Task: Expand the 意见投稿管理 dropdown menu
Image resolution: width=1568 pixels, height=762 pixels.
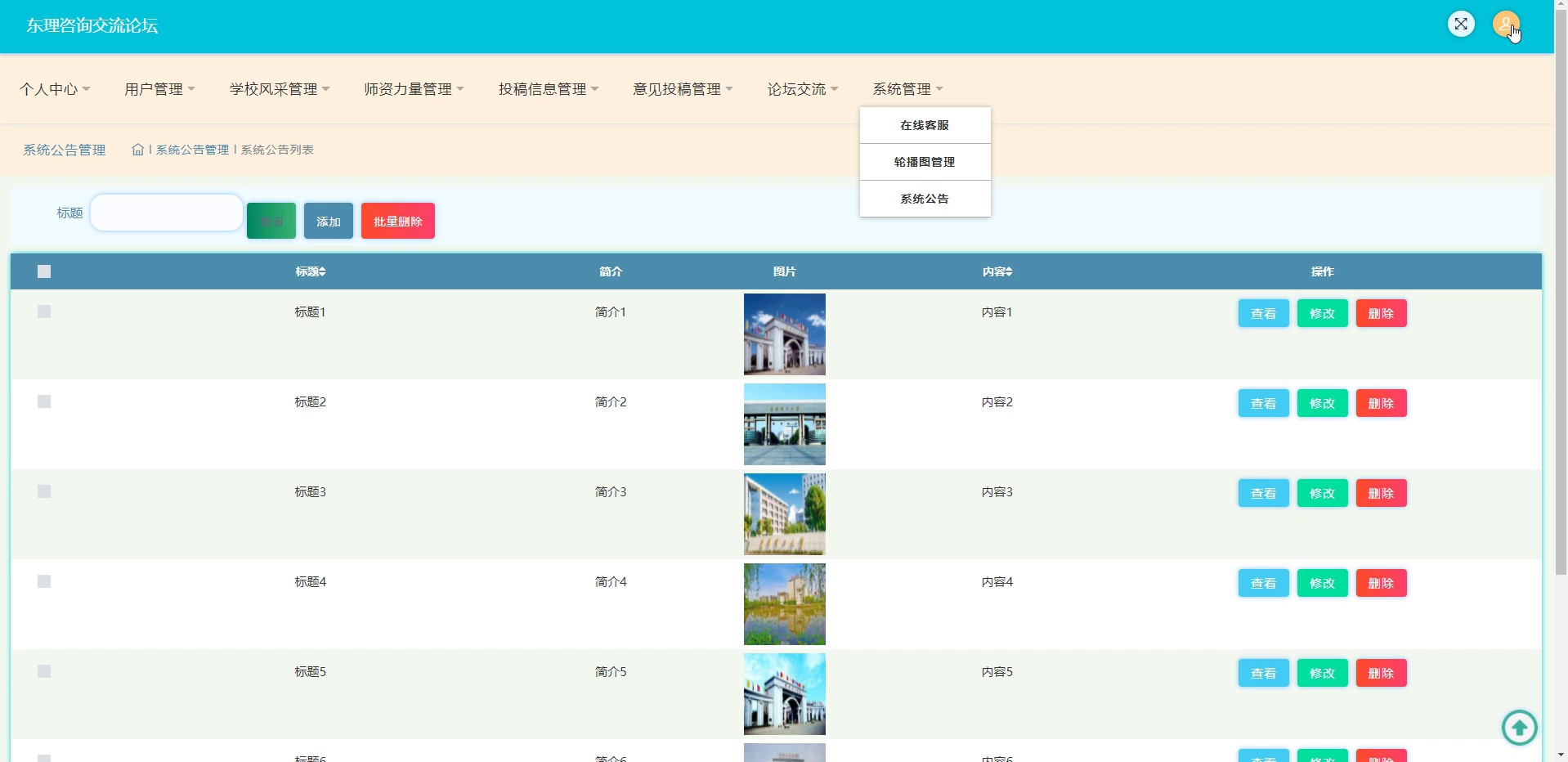Action: click(x=683, y=89)
